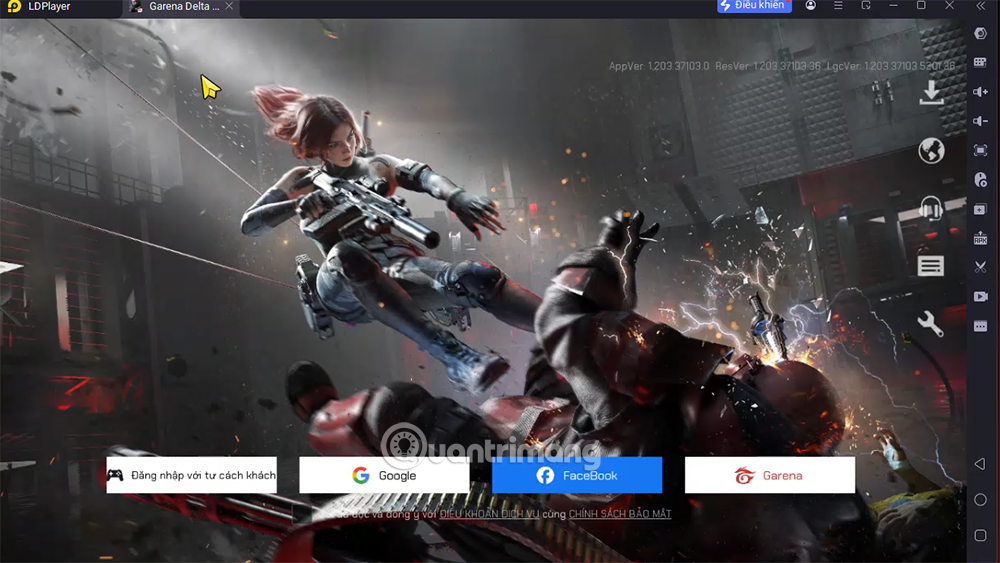This screenshot has height=563, width=1000.
Task: Take a screenshot with the scissors icon
Action: [x=980, y=267]
